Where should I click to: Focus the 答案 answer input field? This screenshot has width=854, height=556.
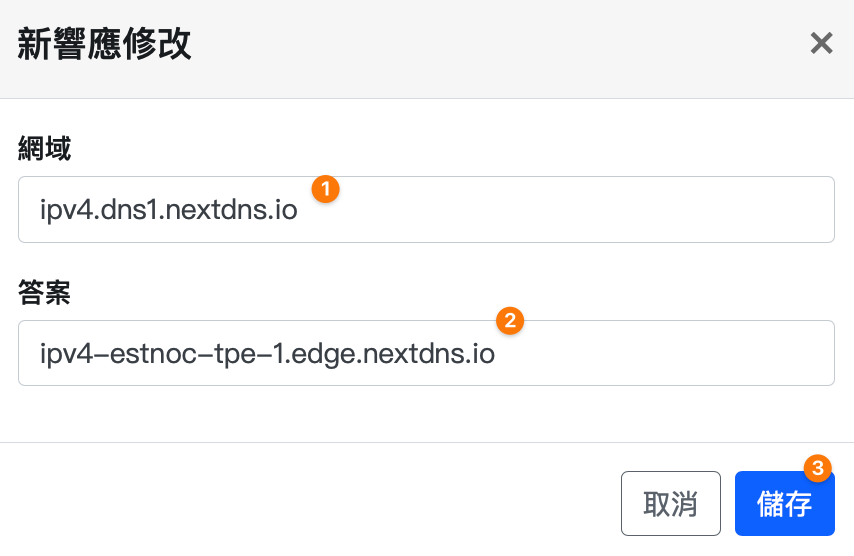[x=426, y=353]
